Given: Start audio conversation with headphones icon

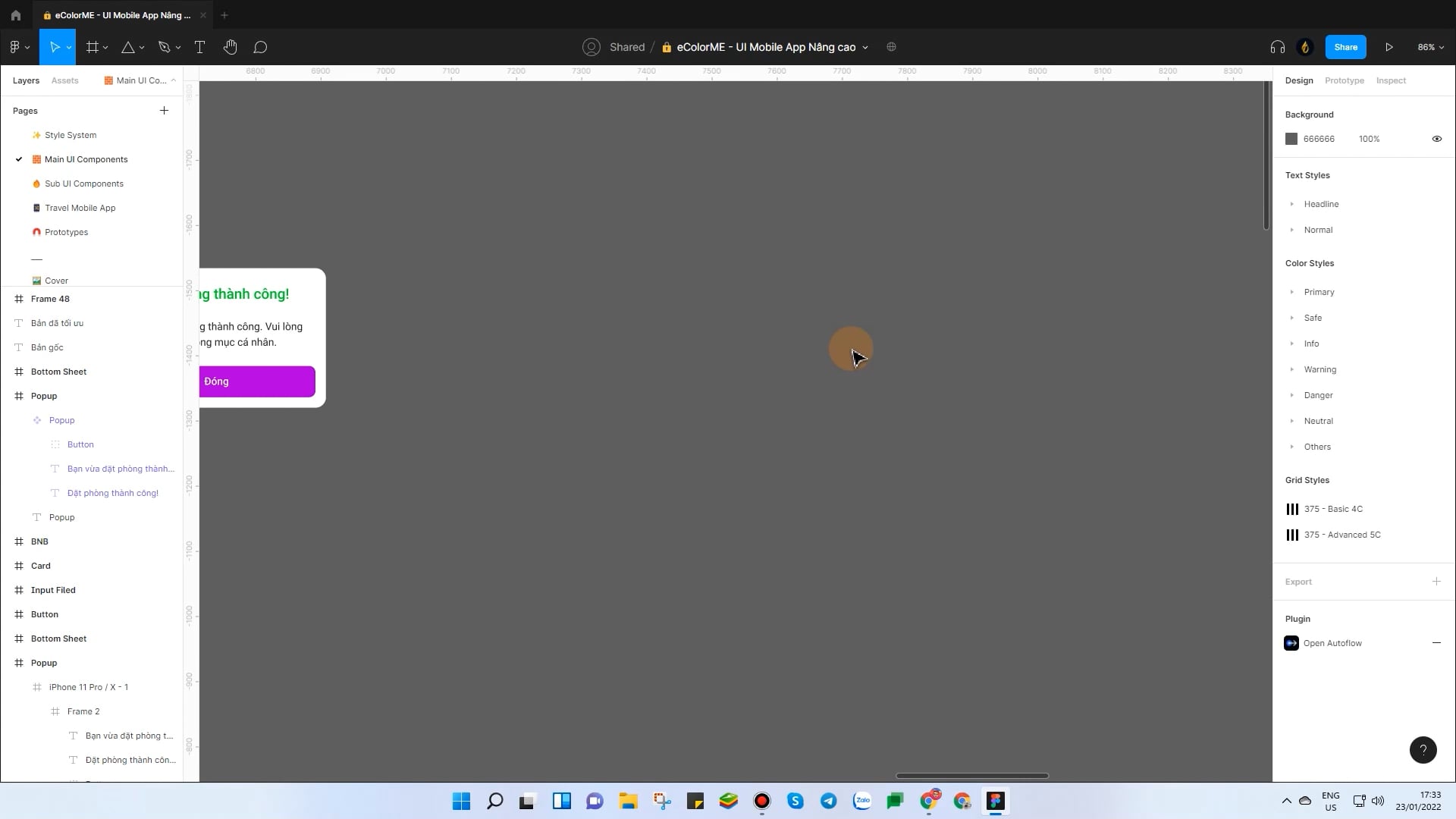Looking at the screenshot, I should coord(1278,47).
